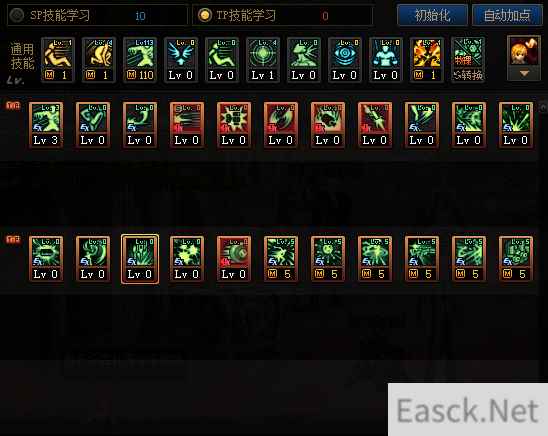Pick the general skill showing level 110
The height and width of the screenshot is (436, 548).
click(140, 60)
